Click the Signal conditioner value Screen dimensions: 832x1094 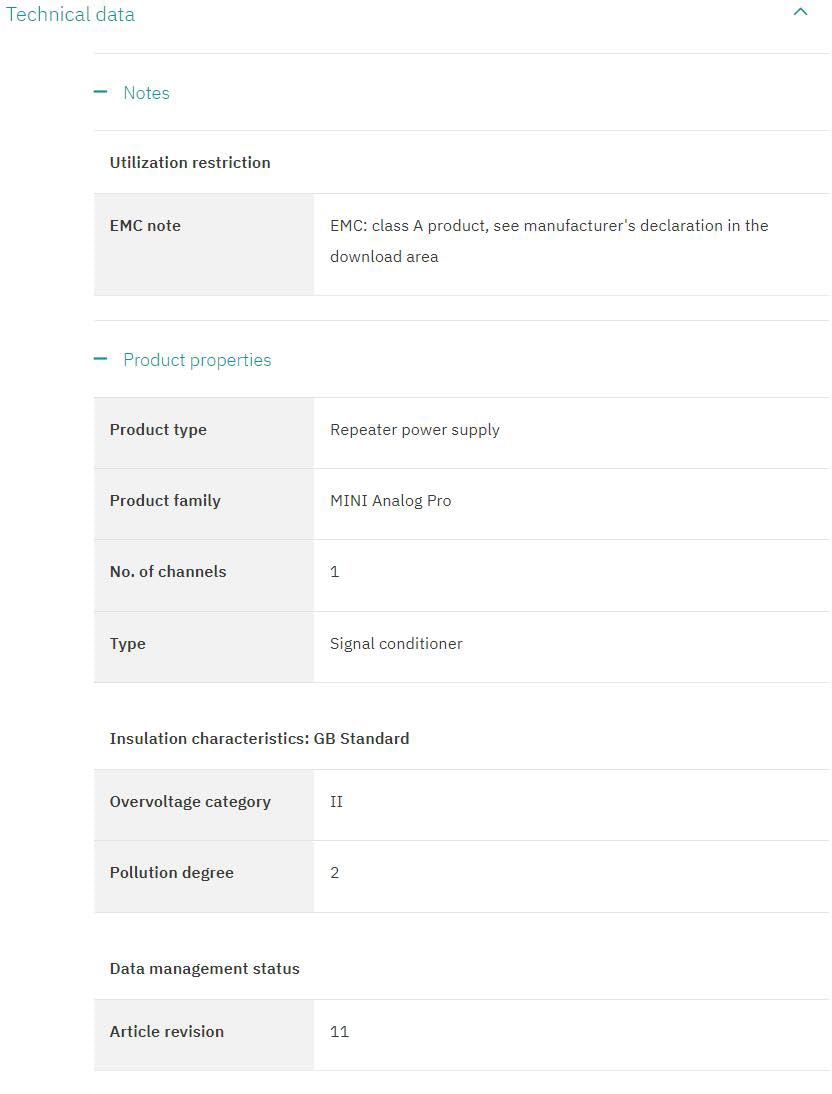coord(396,644)
